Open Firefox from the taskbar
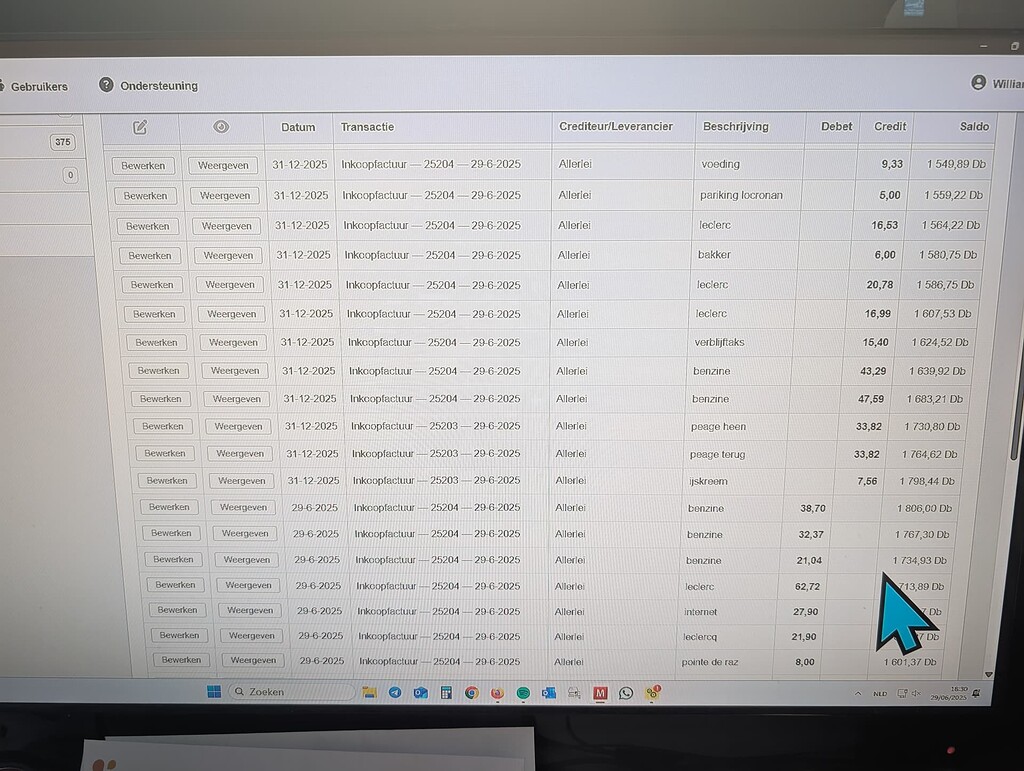The image size is (1024, 771). (x=497, y=691)
